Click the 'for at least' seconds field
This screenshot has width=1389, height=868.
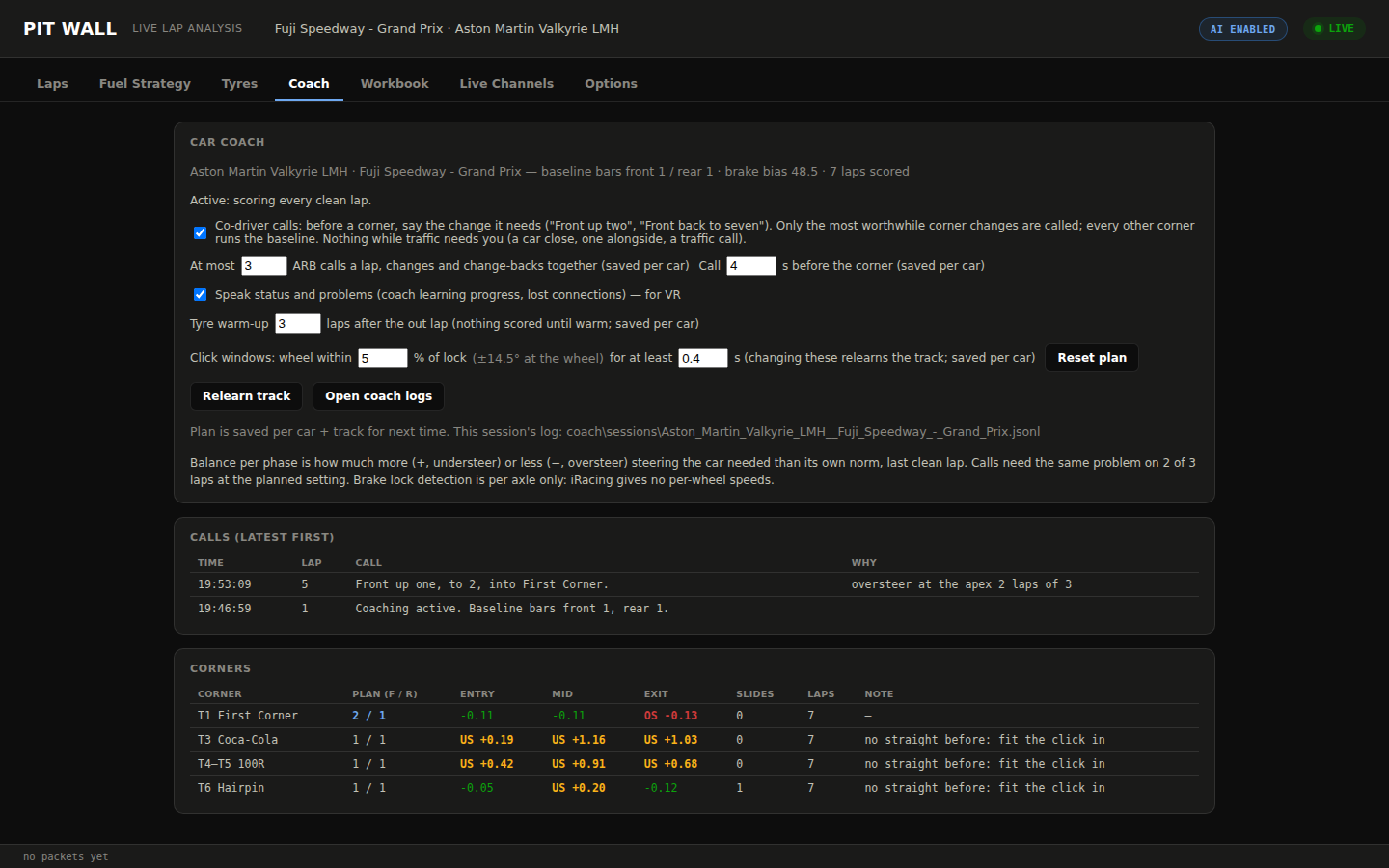point(702,358)
